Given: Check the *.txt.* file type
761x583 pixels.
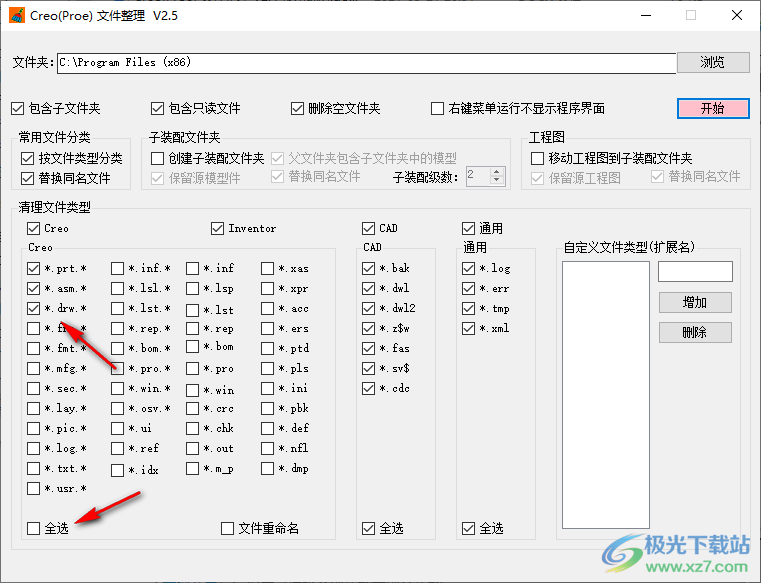Looking at the screenshot, I should coord(33,468).
